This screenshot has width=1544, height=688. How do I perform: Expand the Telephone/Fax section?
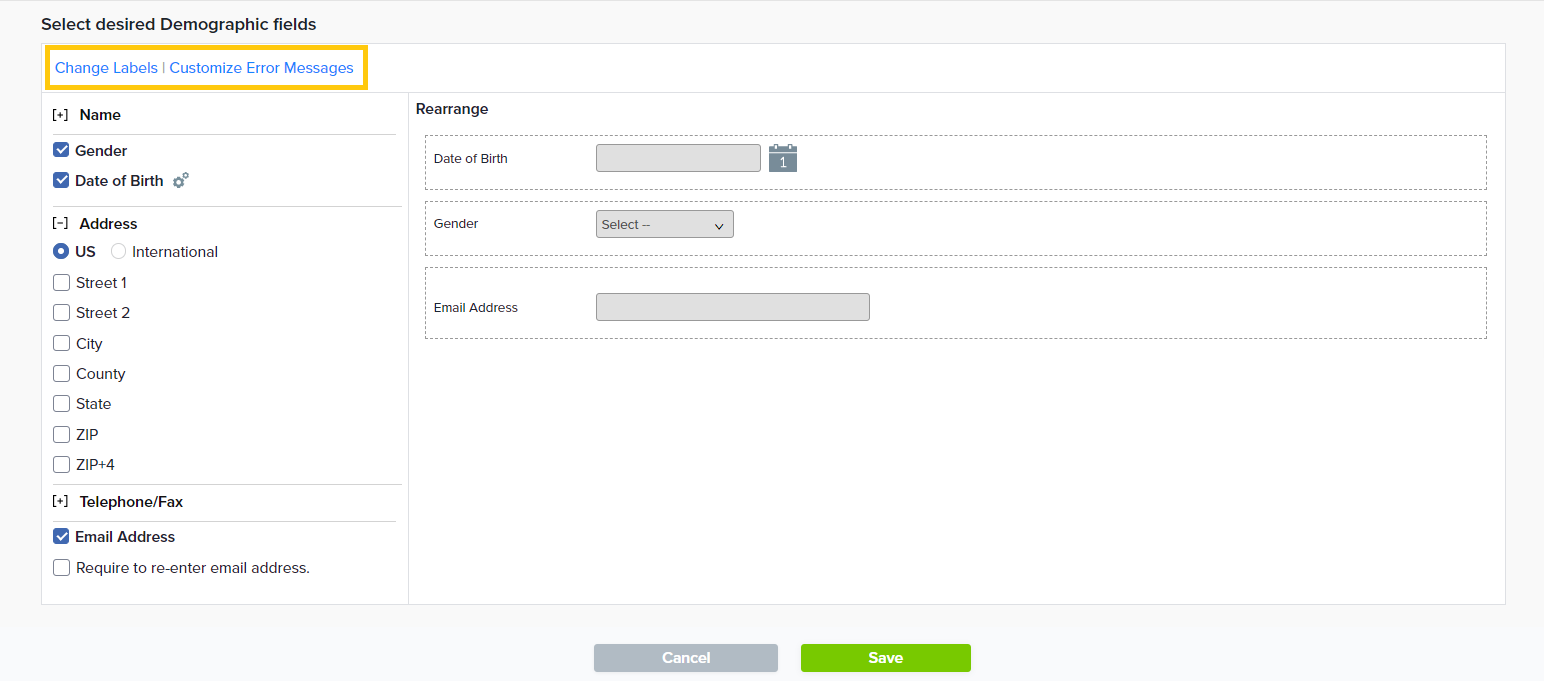pos(60,502)
